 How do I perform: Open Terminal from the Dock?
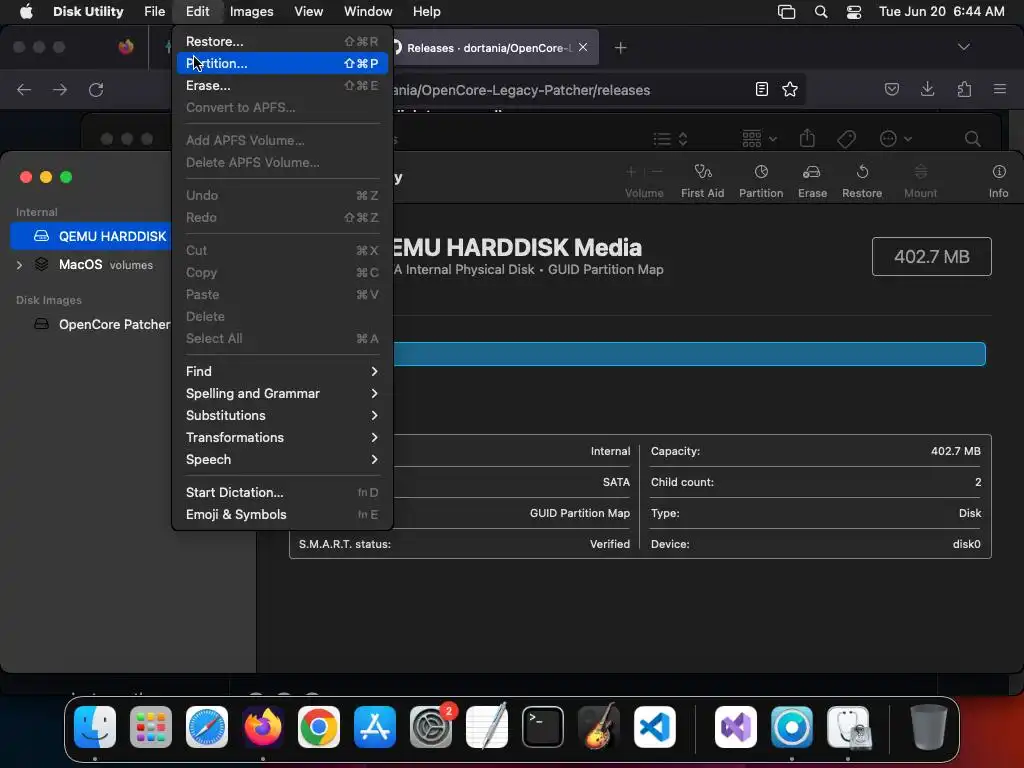click(x=543, y=727)
